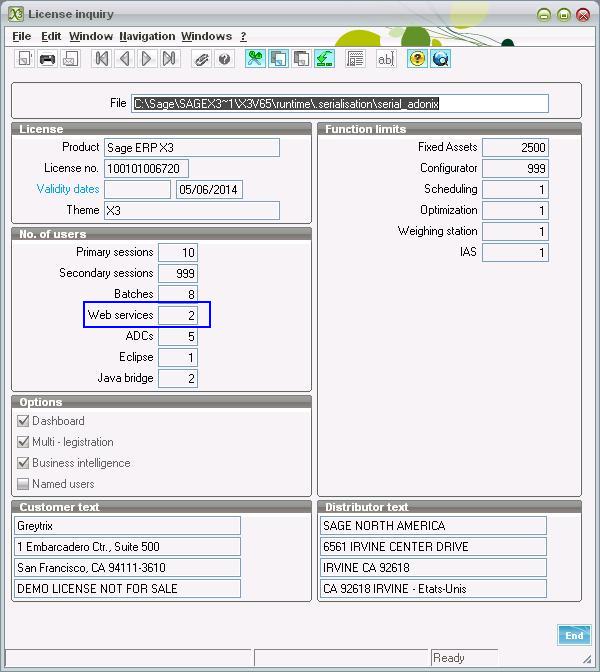Select the Primary sessions value field
600x672 pixels.
pyautogui.click(x=178, y=252)
